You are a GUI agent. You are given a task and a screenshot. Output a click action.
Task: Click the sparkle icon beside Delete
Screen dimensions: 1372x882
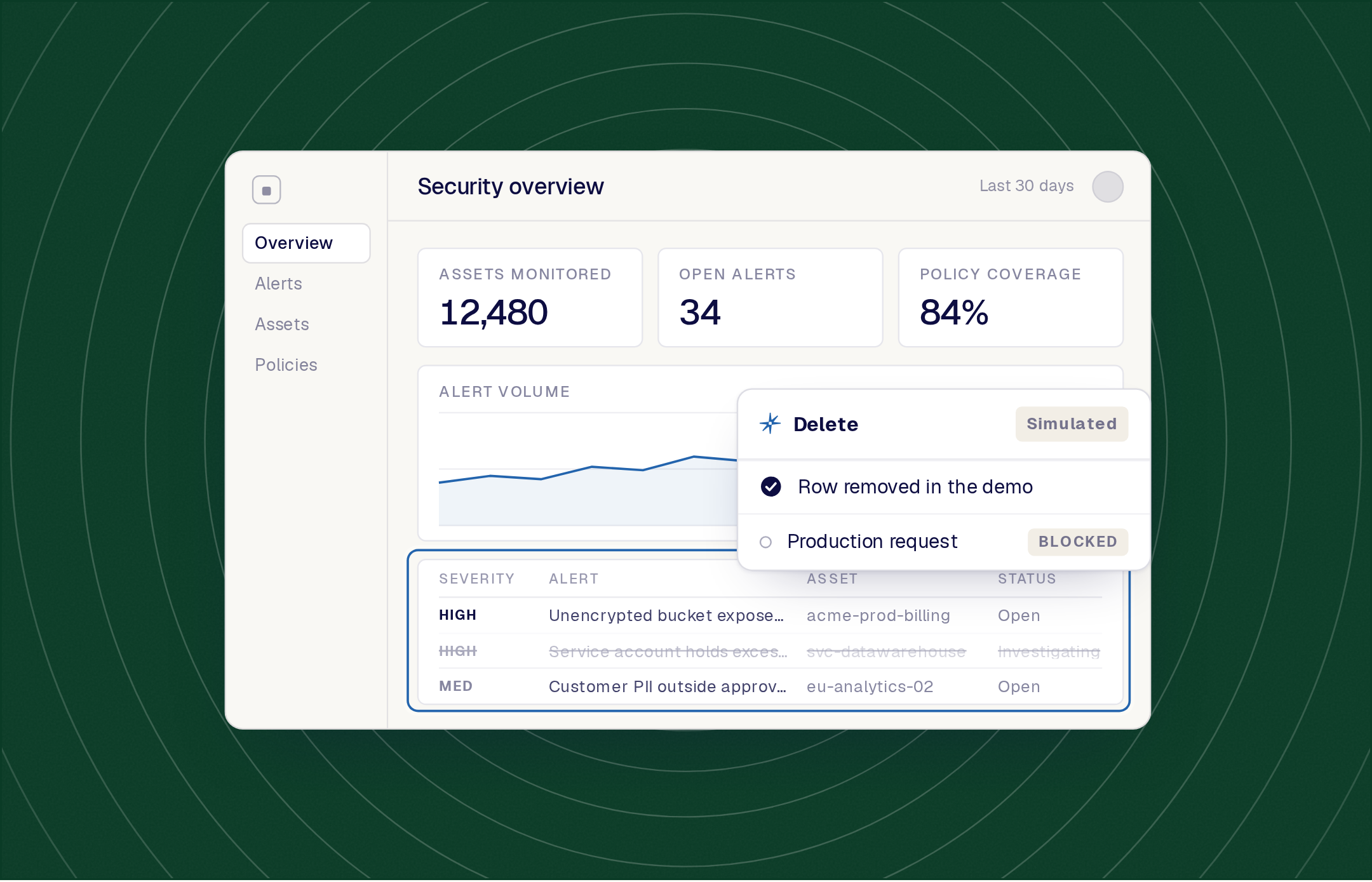770,424
